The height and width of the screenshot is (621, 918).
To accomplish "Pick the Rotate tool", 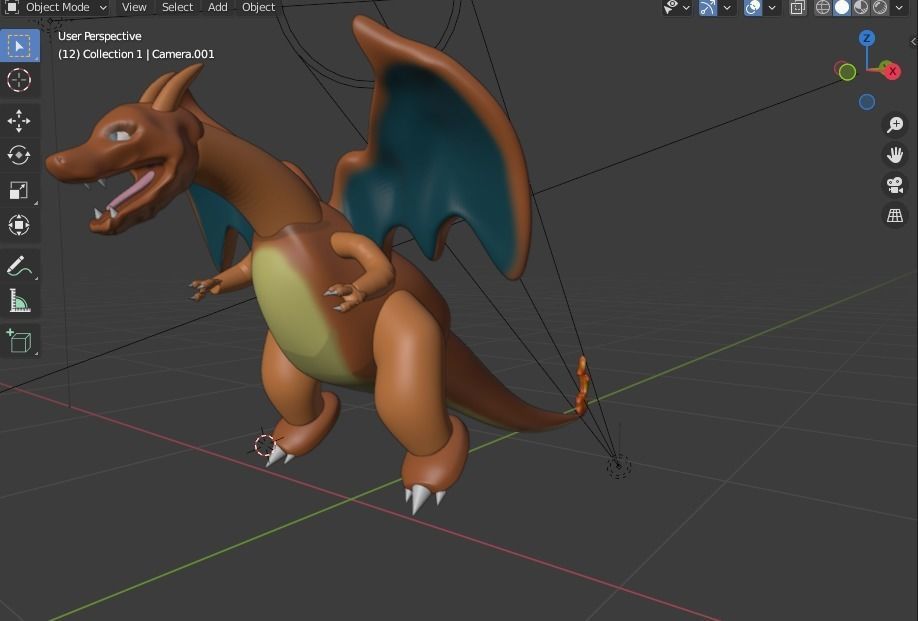I will coord(19,155).
